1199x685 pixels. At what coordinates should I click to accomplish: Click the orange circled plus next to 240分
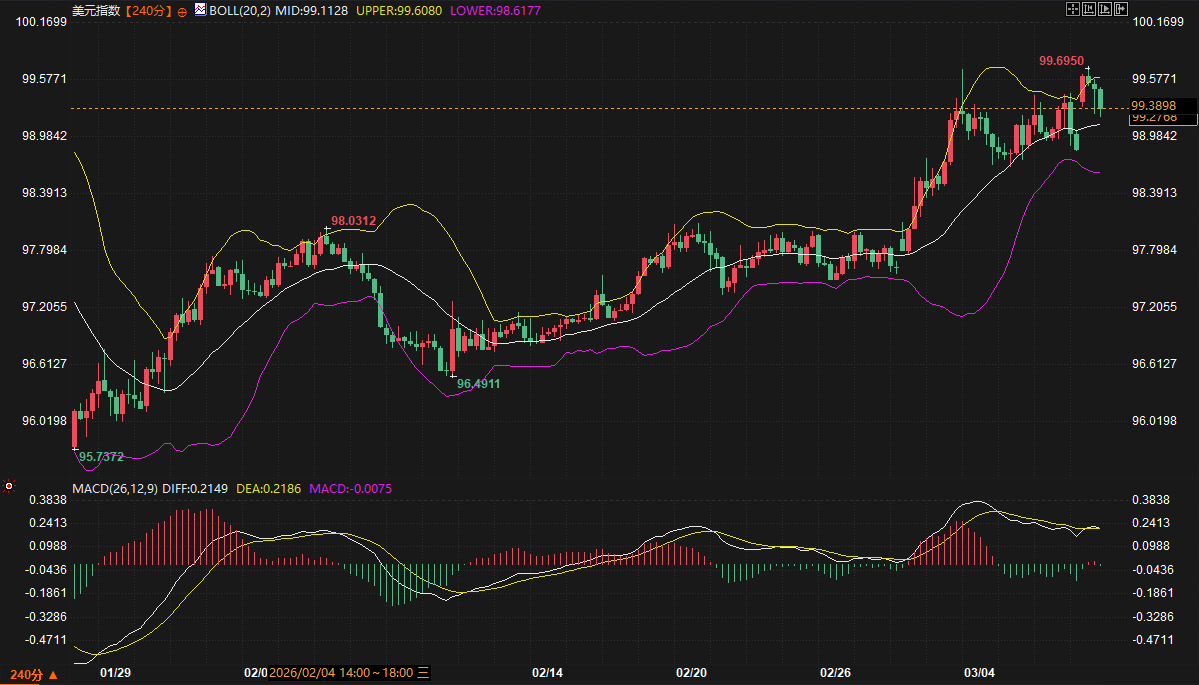pyautogui.click(x=182, y=10)
